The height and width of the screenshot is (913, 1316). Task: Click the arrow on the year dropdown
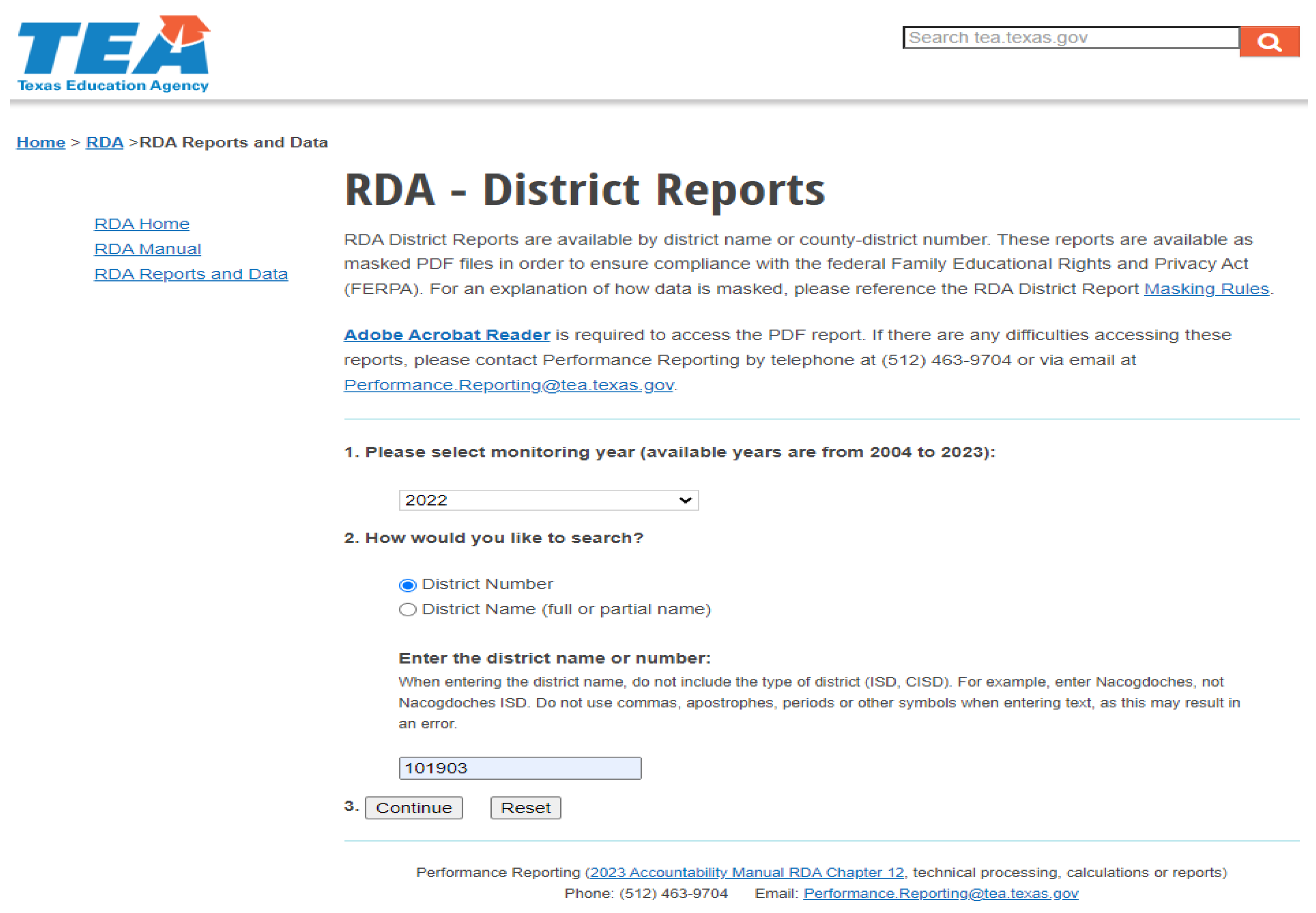click(685, 501)
